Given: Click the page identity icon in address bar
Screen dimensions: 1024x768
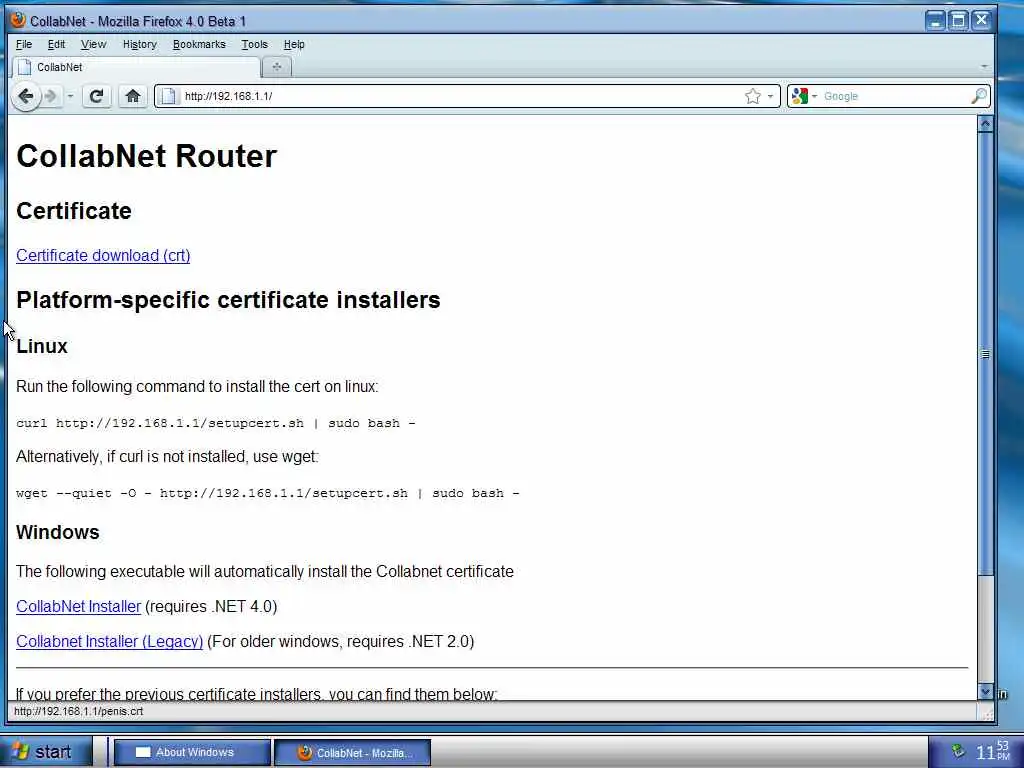Looking at the screenshot, I should (168, 97).
